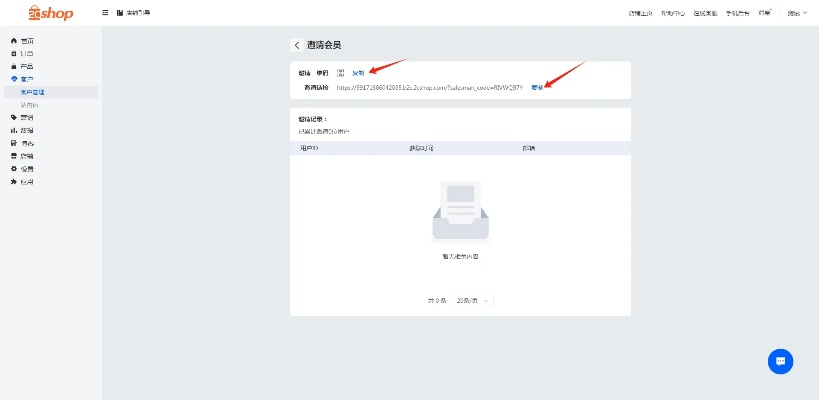Click the blue copy link after invite URL
The width and height of the screenshot is (819, 400).
pyautogui.click(x=537, y=87)
